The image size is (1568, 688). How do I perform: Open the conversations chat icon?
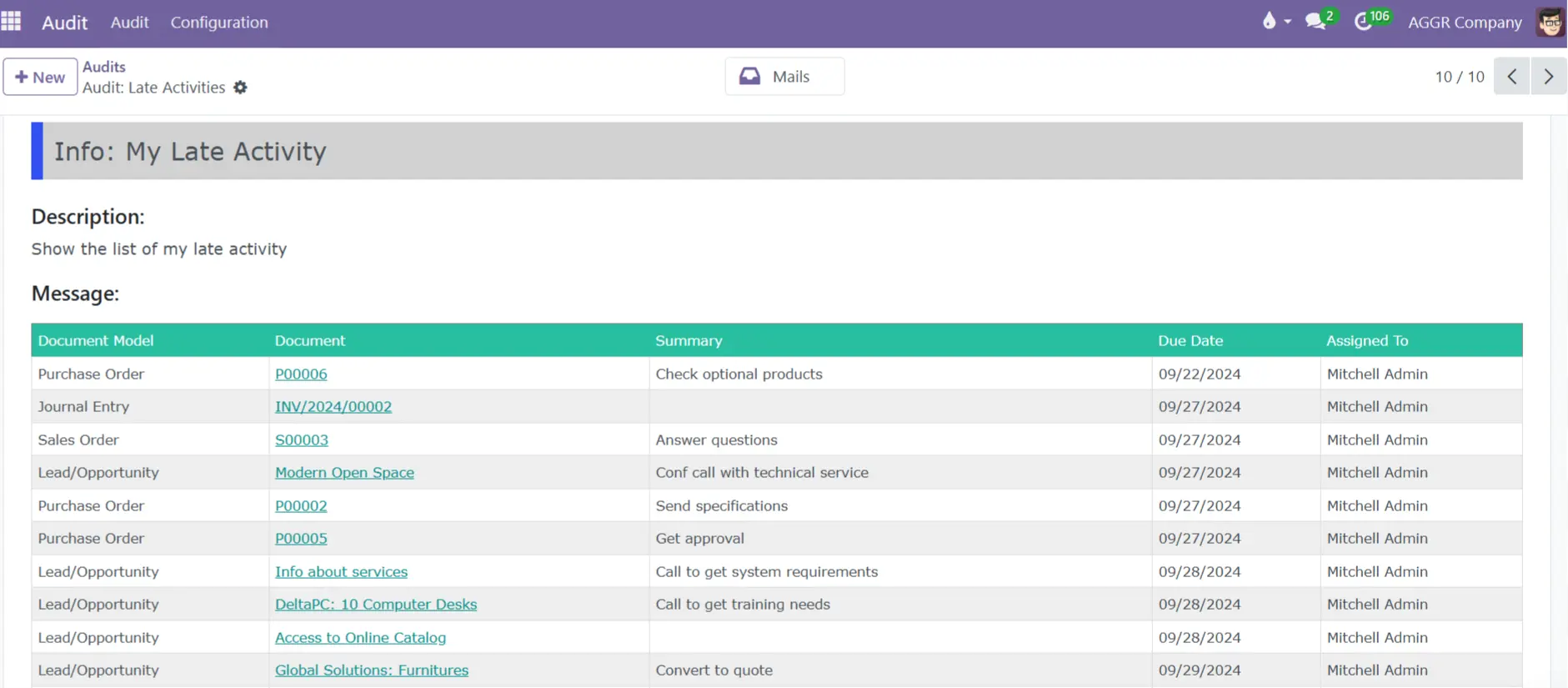[1315, 22]
